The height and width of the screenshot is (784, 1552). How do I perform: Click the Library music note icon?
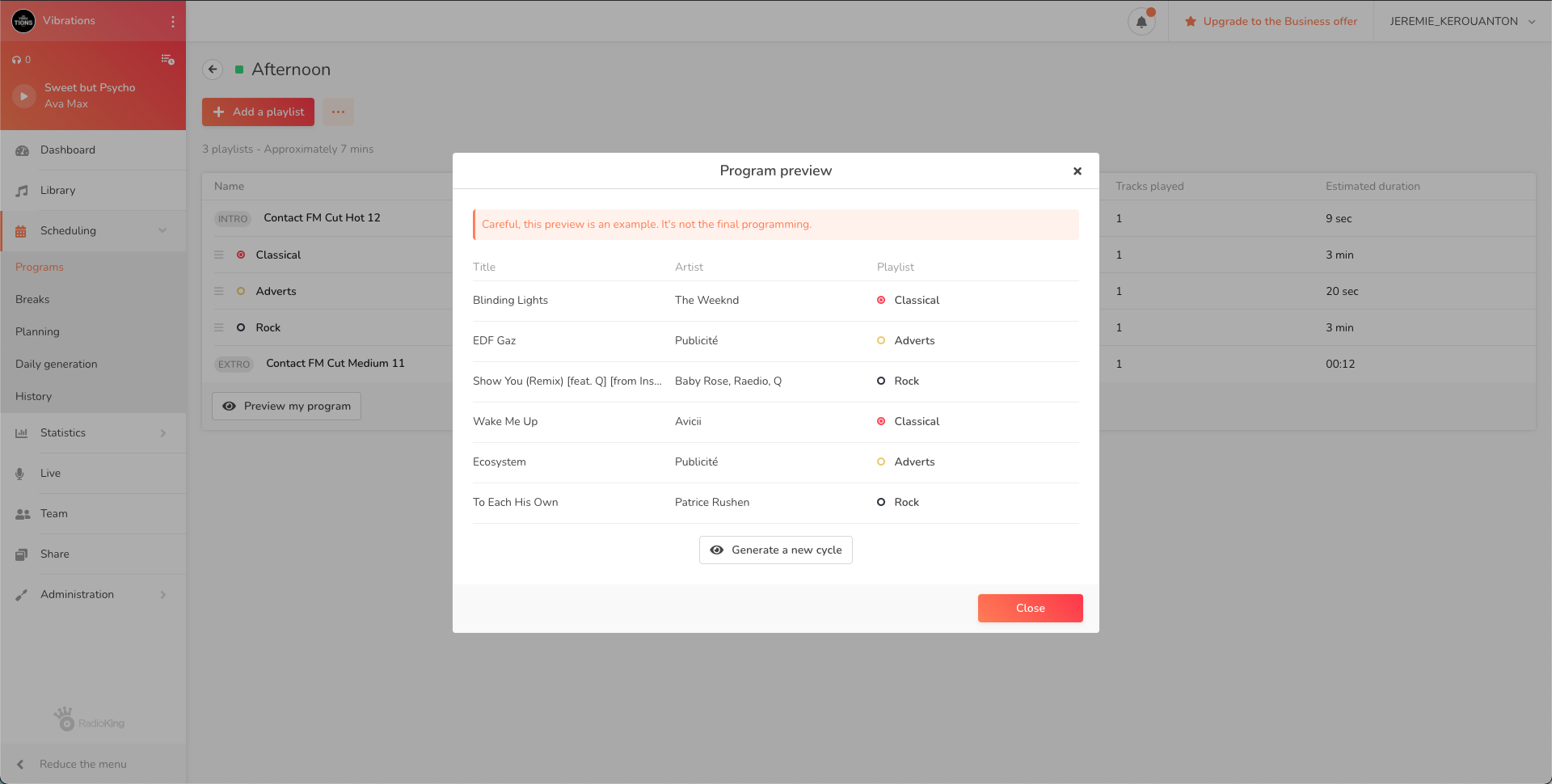(22, 191)
